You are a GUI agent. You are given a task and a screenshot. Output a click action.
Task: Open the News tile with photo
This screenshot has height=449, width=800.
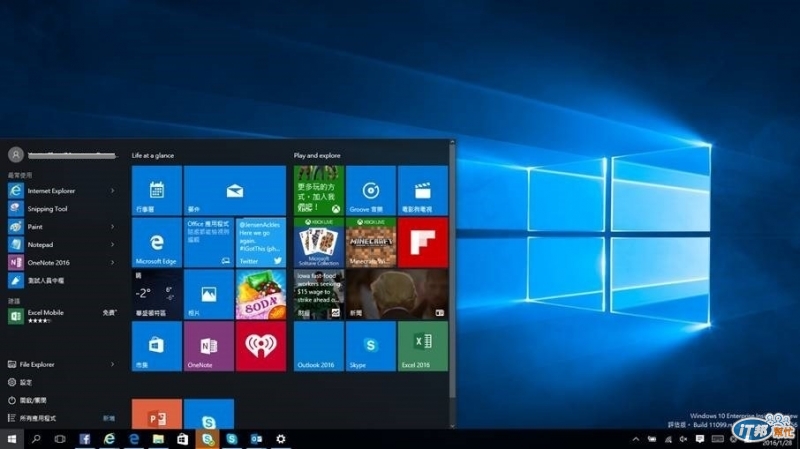coord(397,294)
